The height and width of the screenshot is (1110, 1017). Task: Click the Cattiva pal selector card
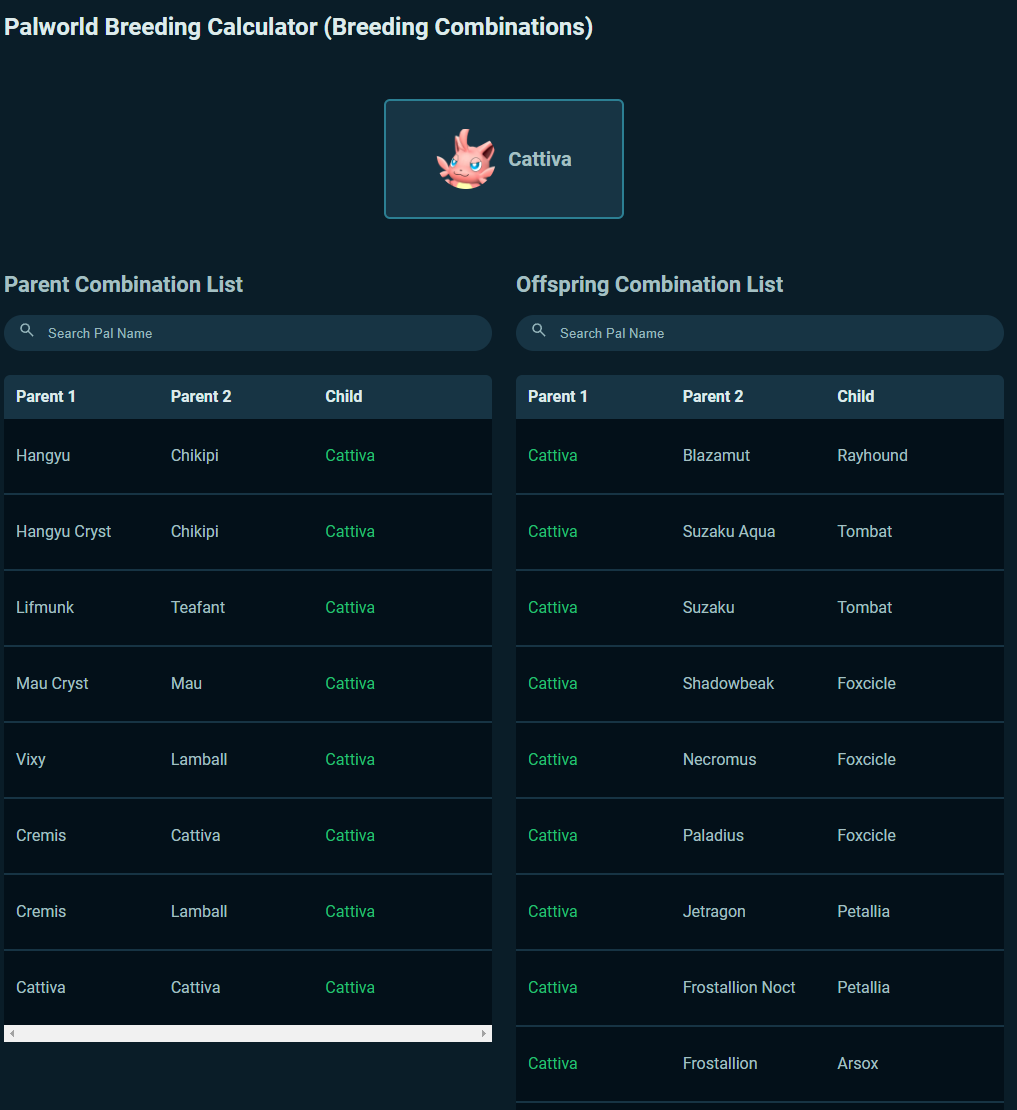pos(503,159)
